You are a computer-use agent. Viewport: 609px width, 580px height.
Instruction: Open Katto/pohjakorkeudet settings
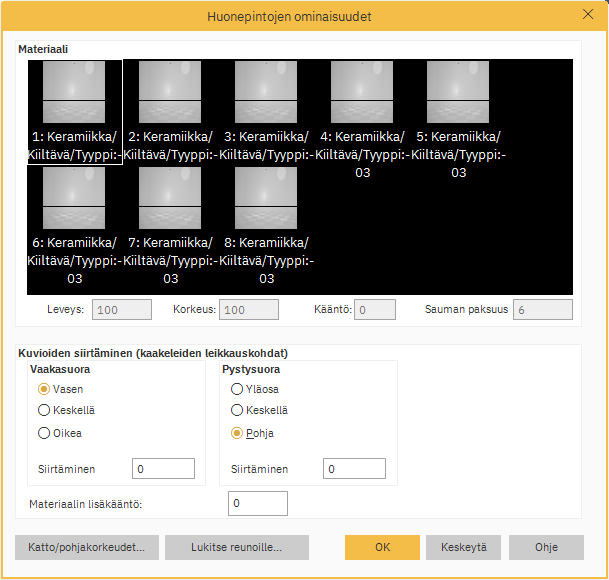[86, 547]
